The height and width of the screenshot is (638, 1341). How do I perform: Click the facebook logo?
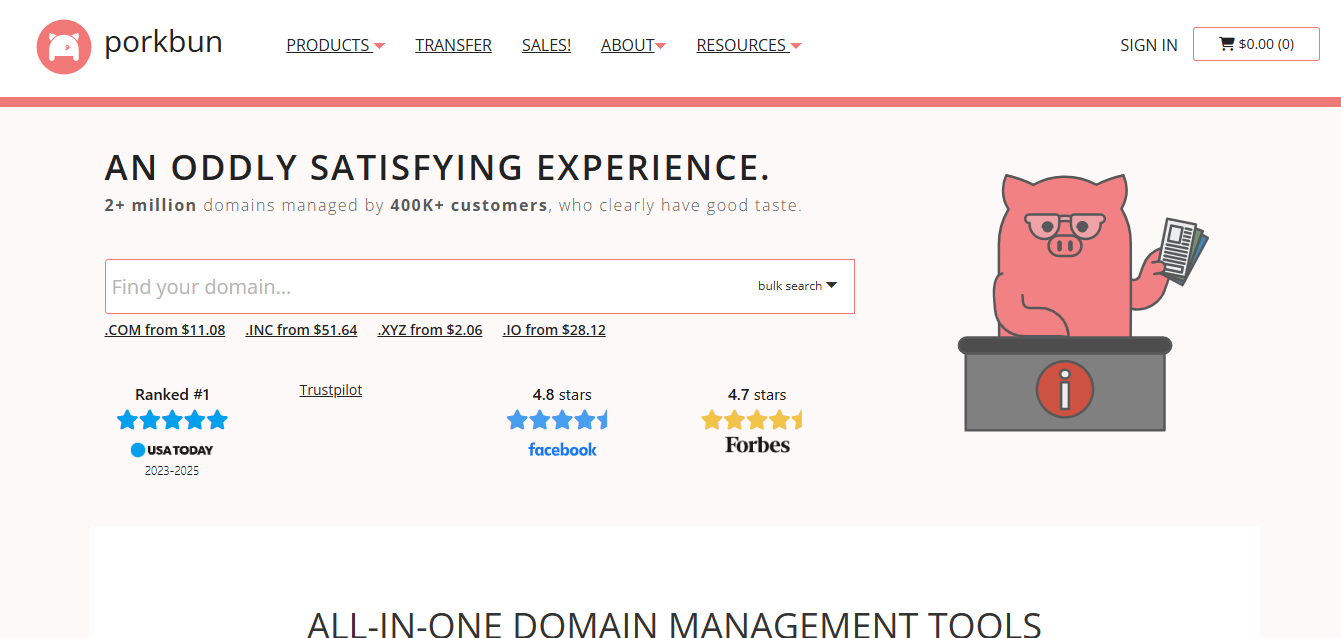(562, 450)
